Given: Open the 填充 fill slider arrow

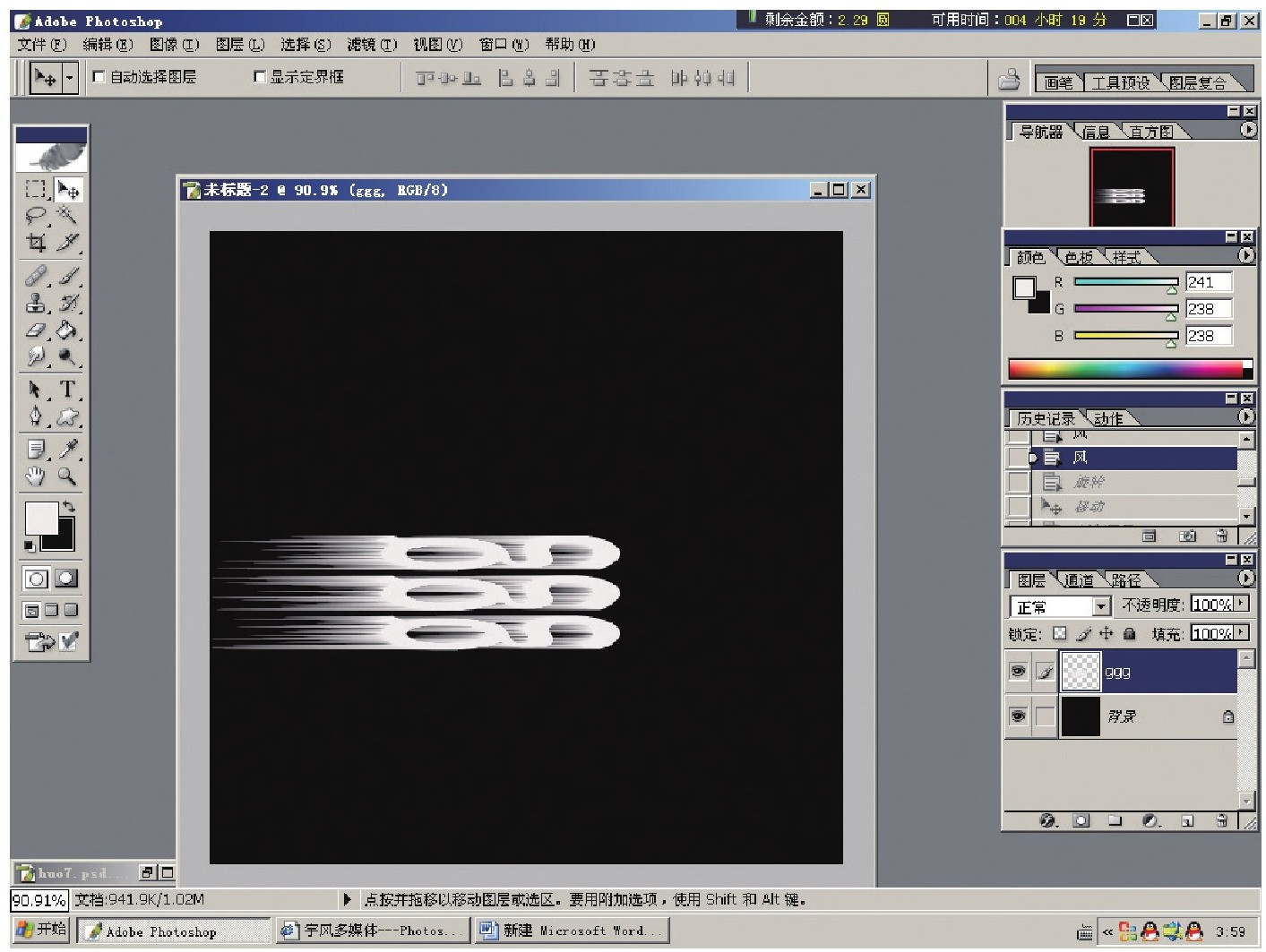Looking at the screenshot, I should 1241,633.
